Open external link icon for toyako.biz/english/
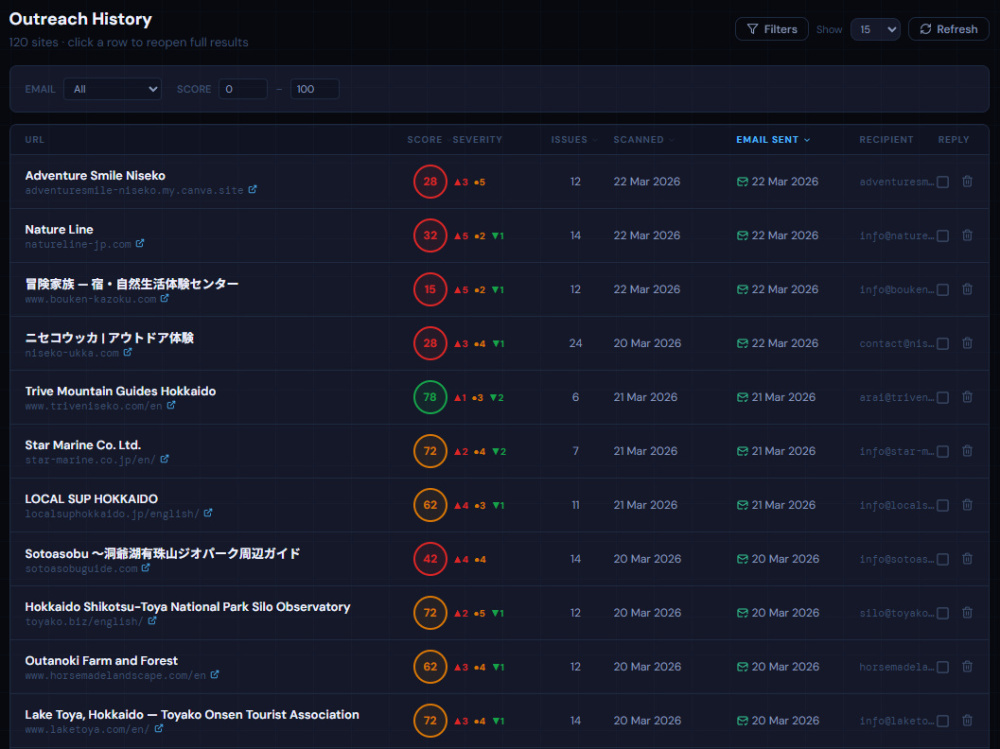The width and height of the screenshot is (1000, 749). click(x=152, y=621)
